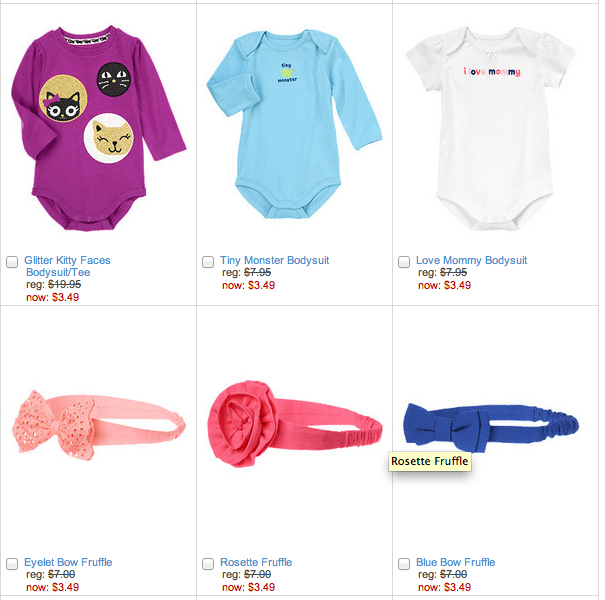Check the Eyelet Bow Fruffle checkbox
This screenshot has width=605, height=600.
(x=12, y=564)
